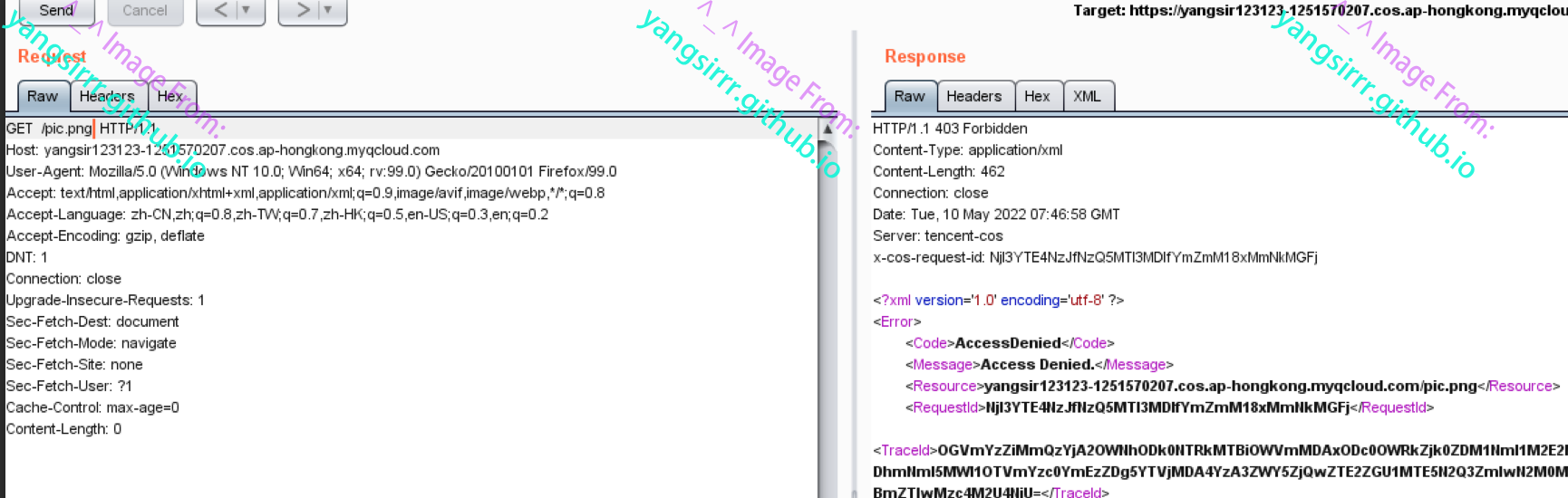Click the Host header line in request
Viewport: 1568px width, 498px height.
coord(223,150)
